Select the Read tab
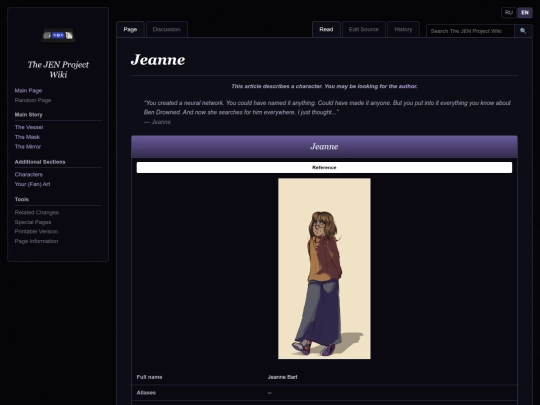The height and width of the screenshot is (405, 540). click(326, 29)
